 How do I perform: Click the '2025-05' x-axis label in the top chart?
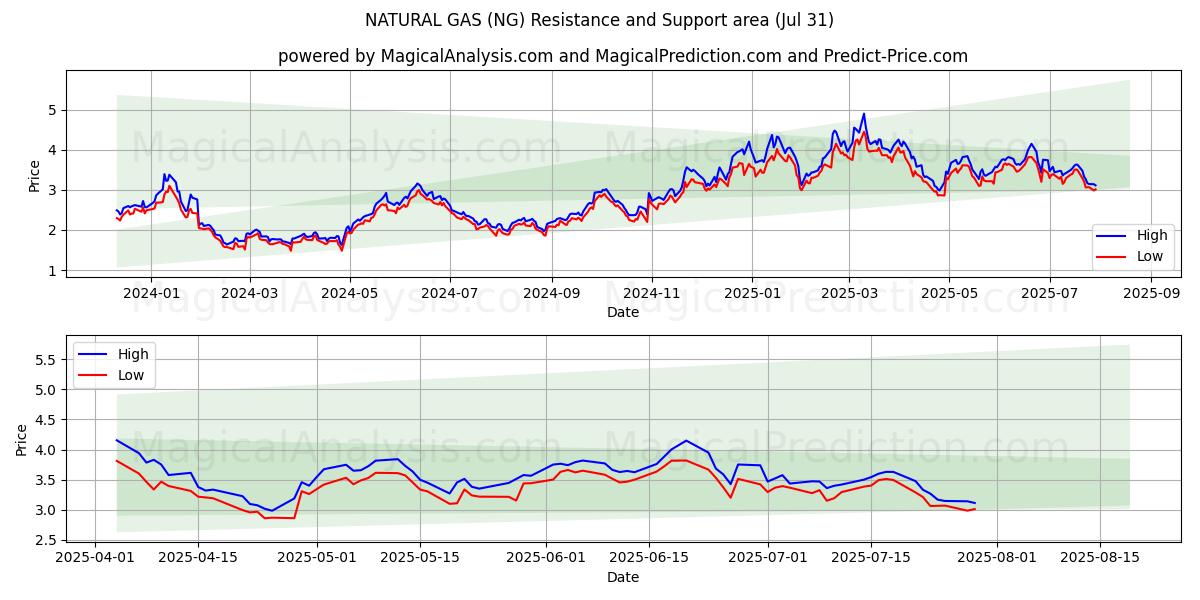tap(948, 294)
